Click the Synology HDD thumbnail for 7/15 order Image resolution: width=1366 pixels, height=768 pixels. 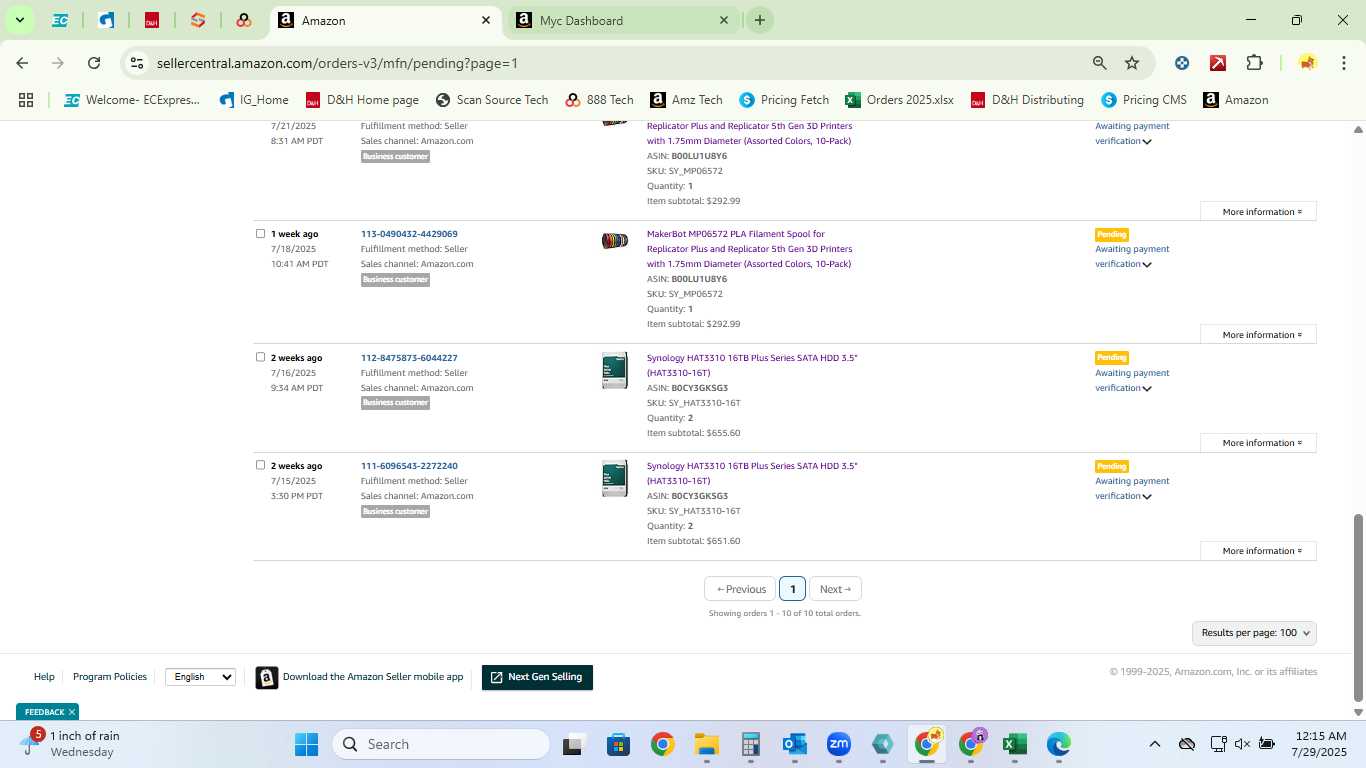pos(614,478)
